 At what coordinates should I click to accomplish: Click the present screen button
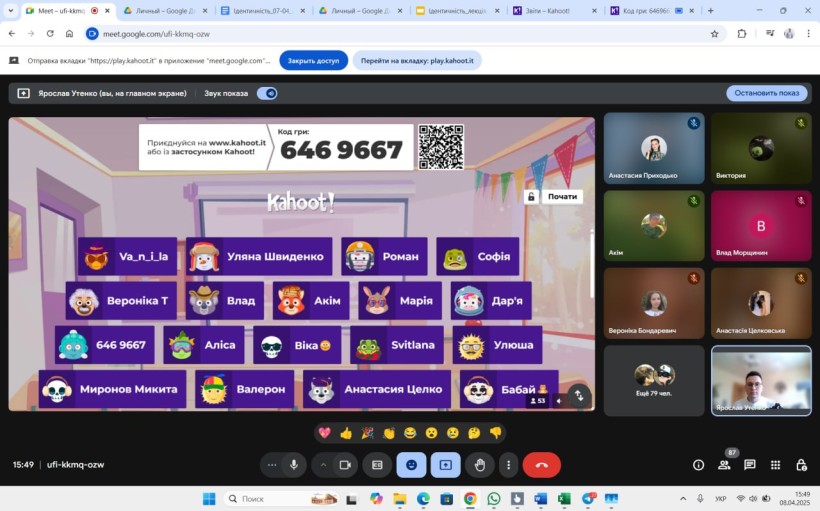tap(446, 464)
